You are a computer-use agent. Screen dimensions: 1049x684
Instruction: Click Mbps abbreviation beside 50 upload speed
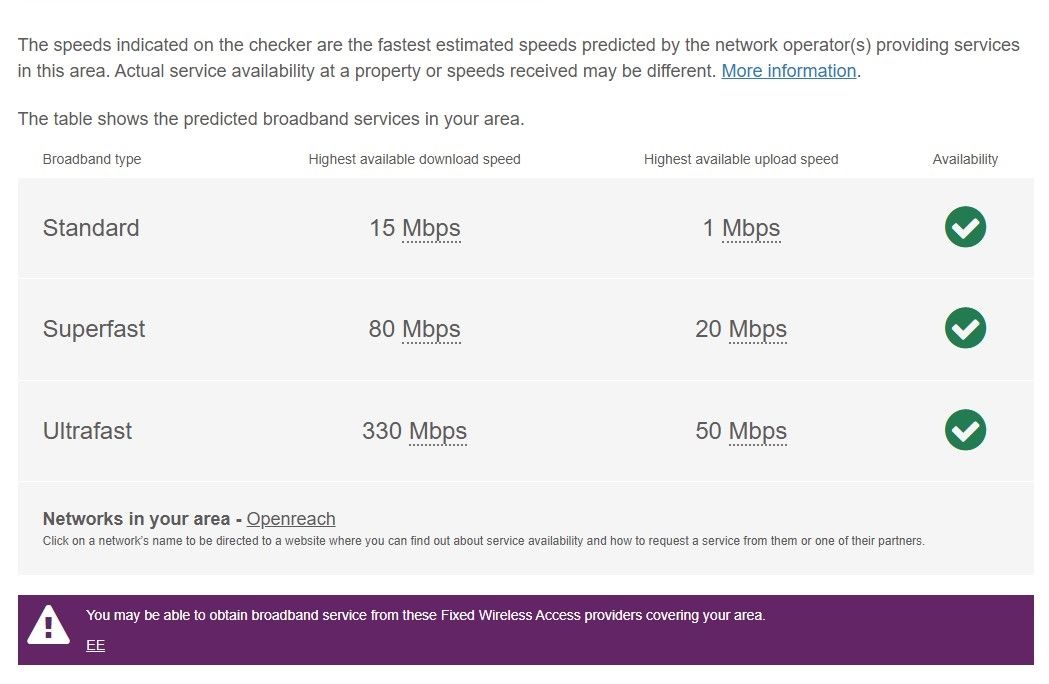[x=757, y=431]
